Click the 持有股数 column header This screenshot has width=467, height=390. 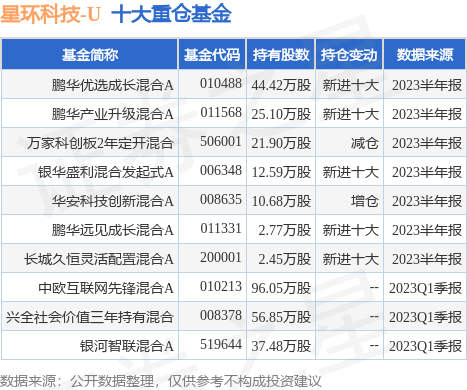(281, 55)
